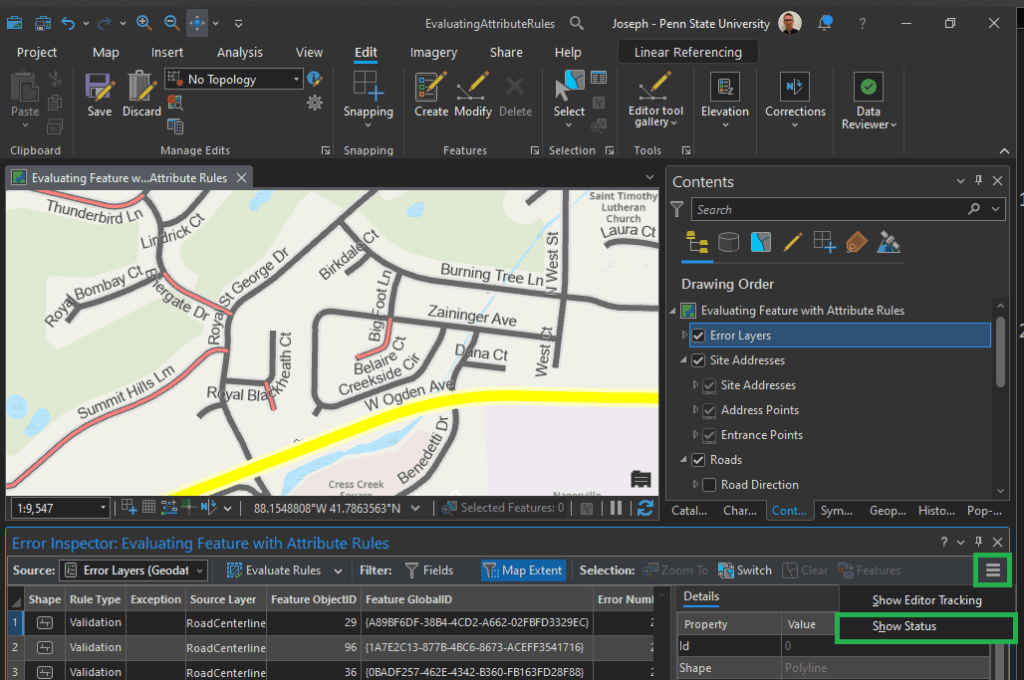Open the Data Reviewer tool
This screenshot has width=1024, height=680.
click(x=868, y=87)
